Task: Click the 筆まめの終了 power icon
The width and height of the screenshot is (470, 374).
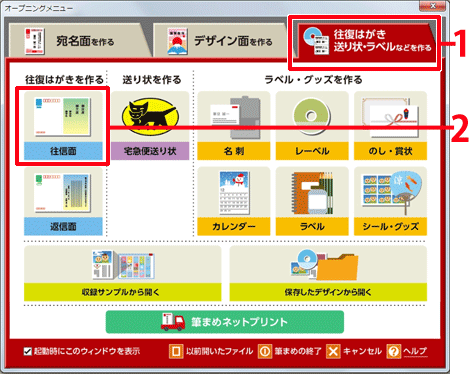Action: click(x=265, y=351)
